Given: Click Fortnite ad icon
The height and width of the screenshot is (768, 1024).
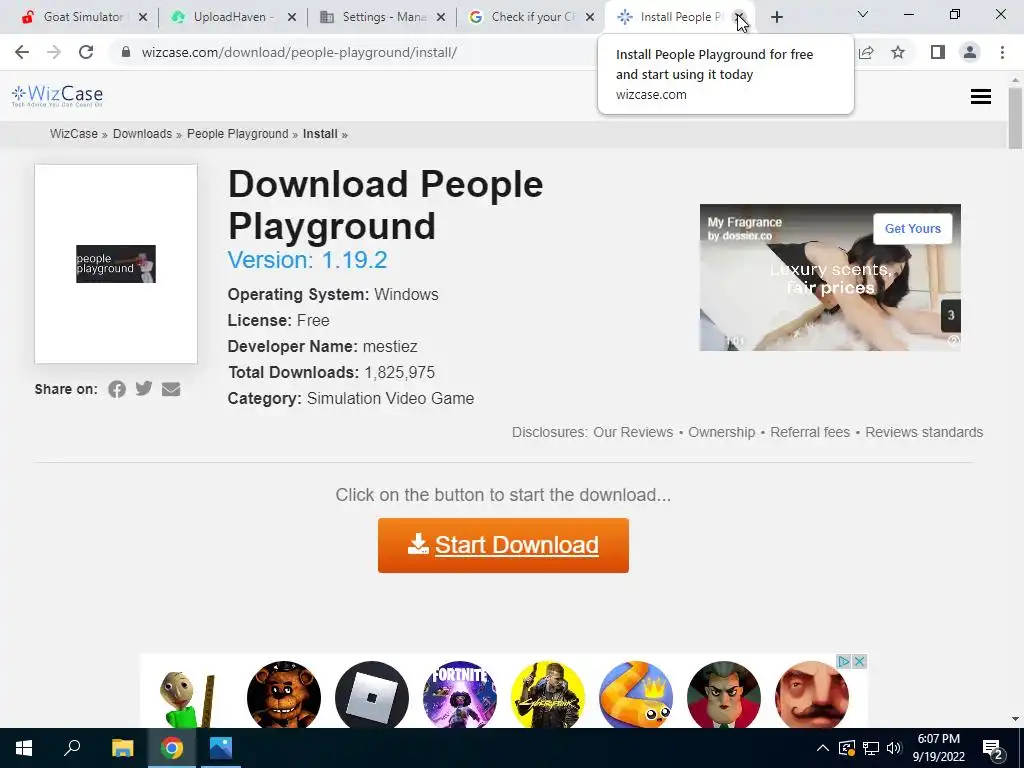Looking at the screenshot, I should 460,696.
